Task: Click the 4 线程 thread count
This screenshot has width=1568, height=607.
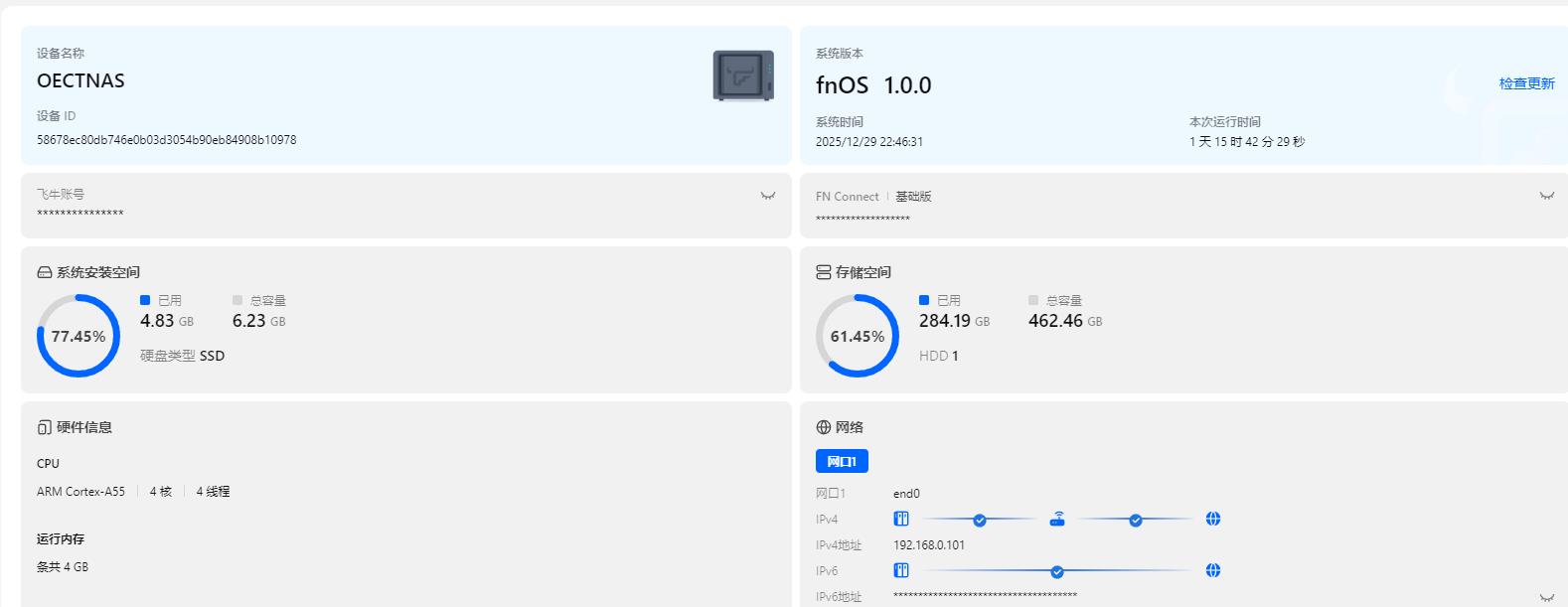Action: pyautogui.click(x=213, y=492)
